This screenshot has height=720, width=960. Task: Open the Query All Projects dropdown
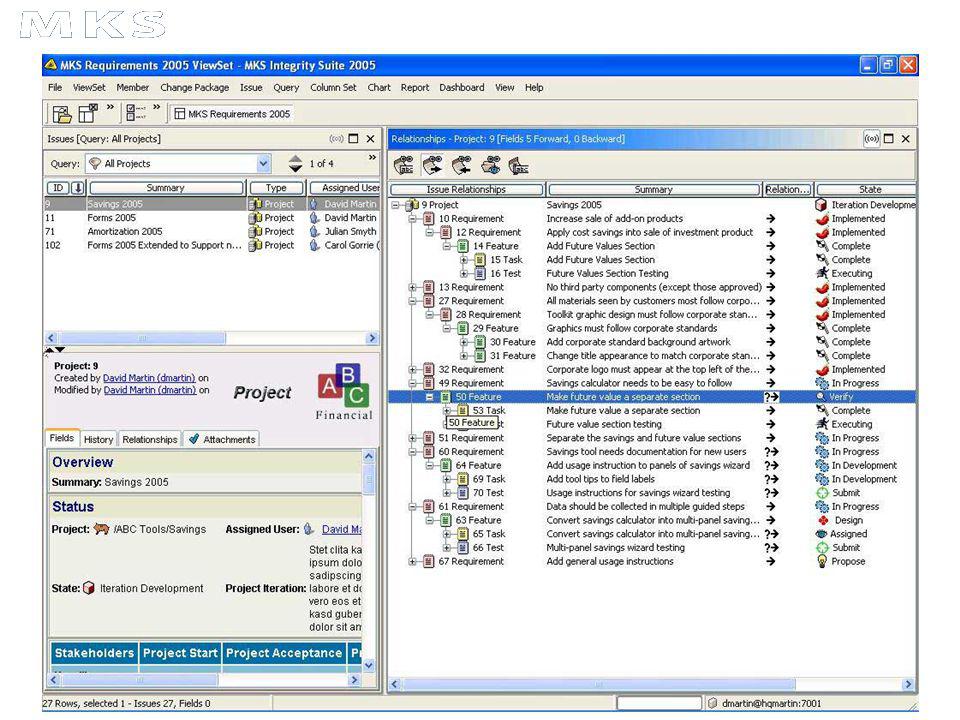pyautogui.click(x=263, y=163)
